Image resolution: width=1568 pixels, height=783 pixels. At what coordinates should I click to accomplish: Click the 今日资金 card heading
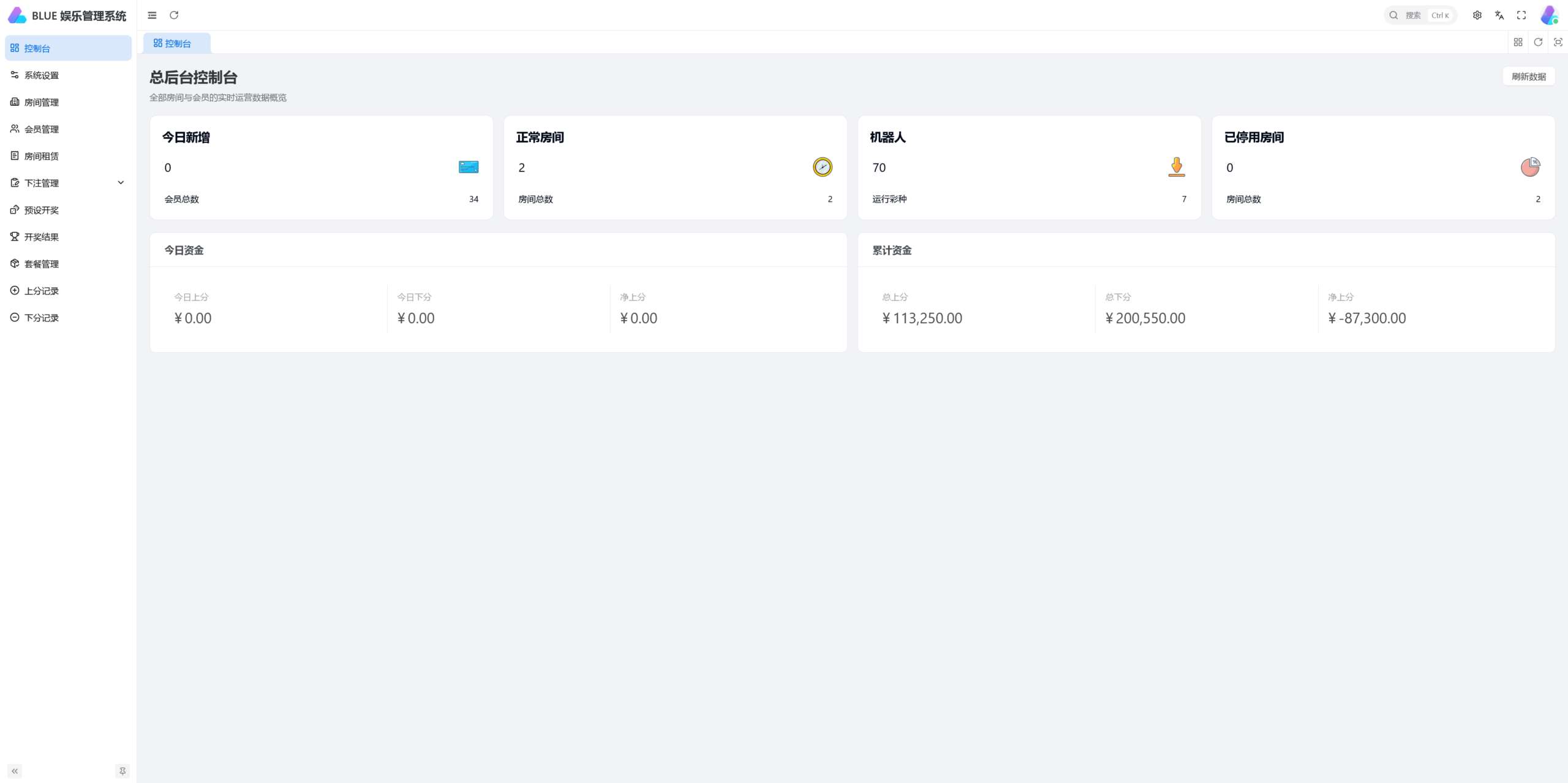184,250
